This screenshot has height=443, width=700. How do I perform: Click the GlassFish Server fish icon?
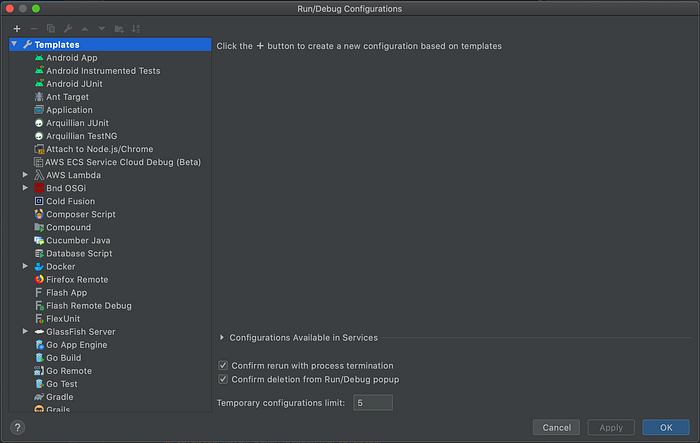click(39, 332)
